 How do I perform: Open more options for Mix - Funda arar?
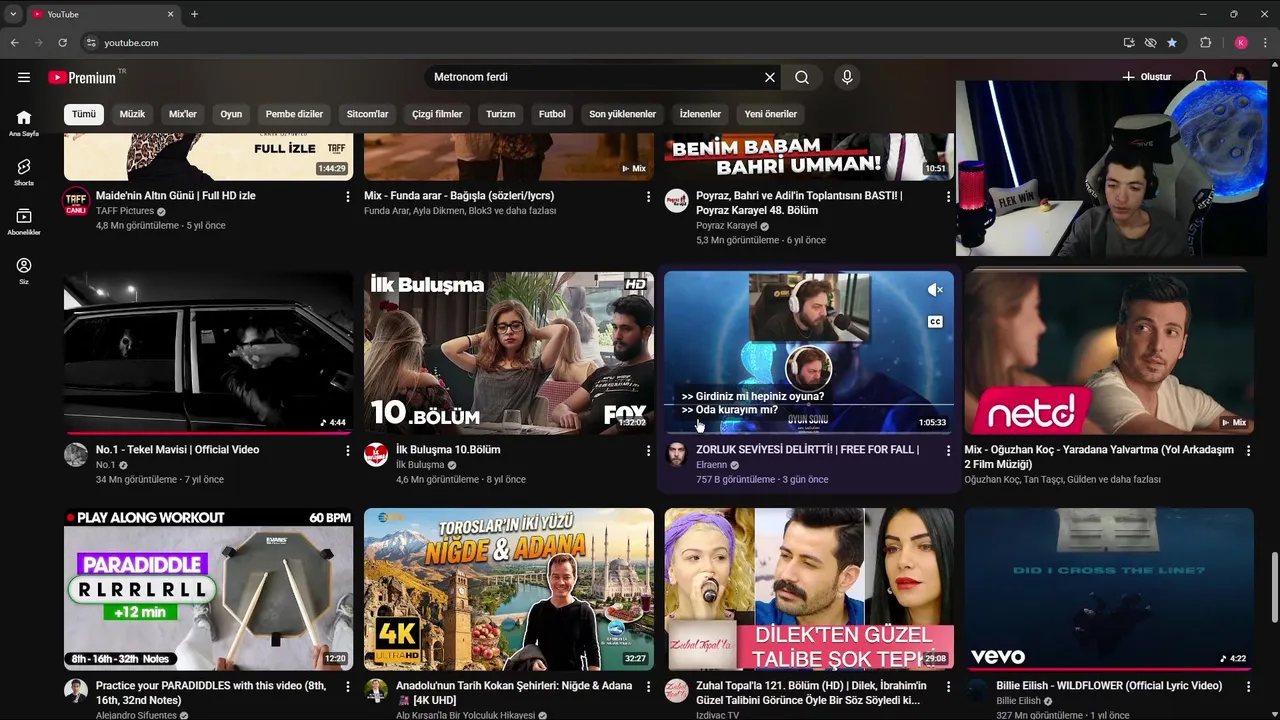point(648,197)
